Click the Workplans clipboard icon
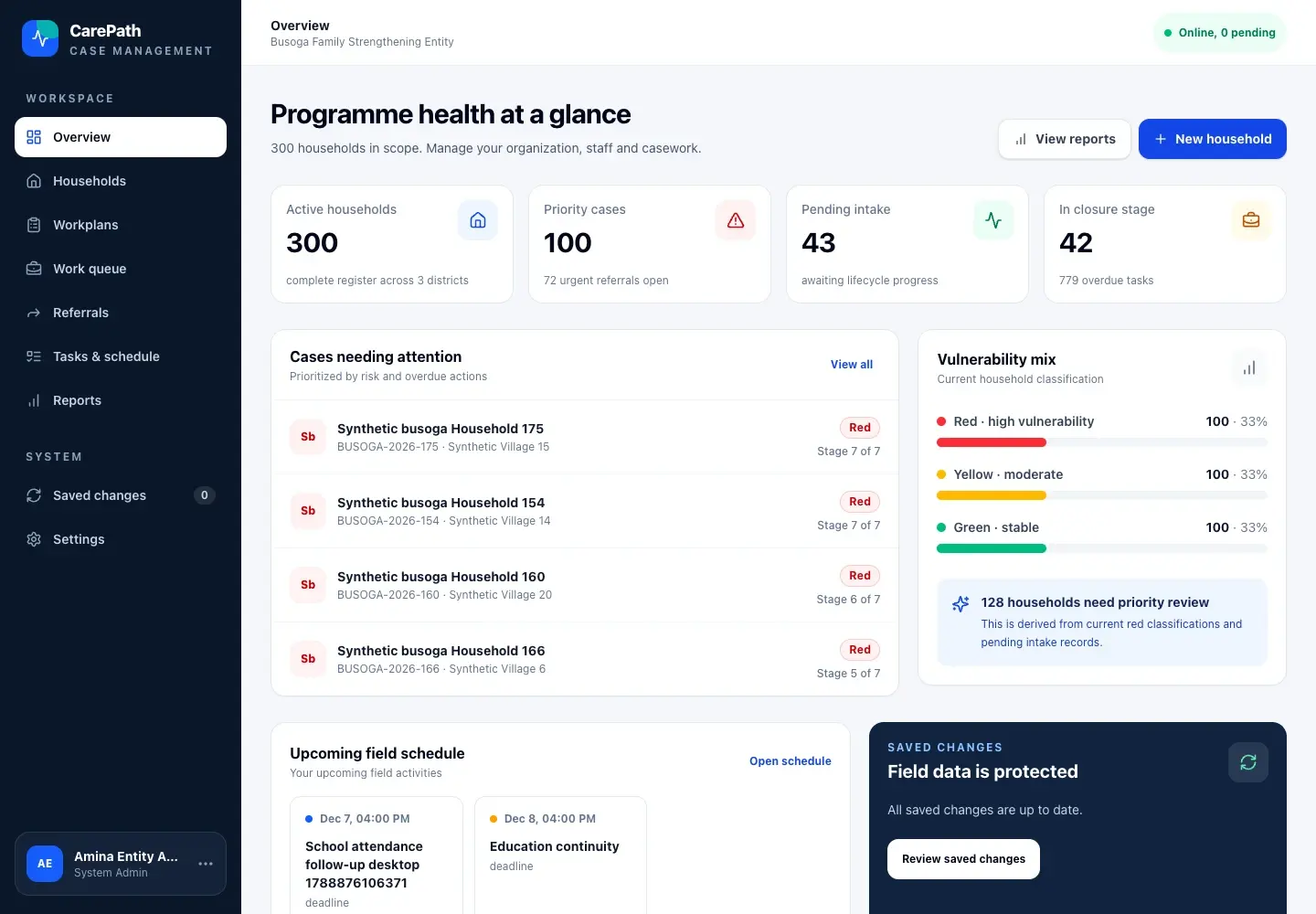This screenshot has width=1316, height=914. [34, 225]
